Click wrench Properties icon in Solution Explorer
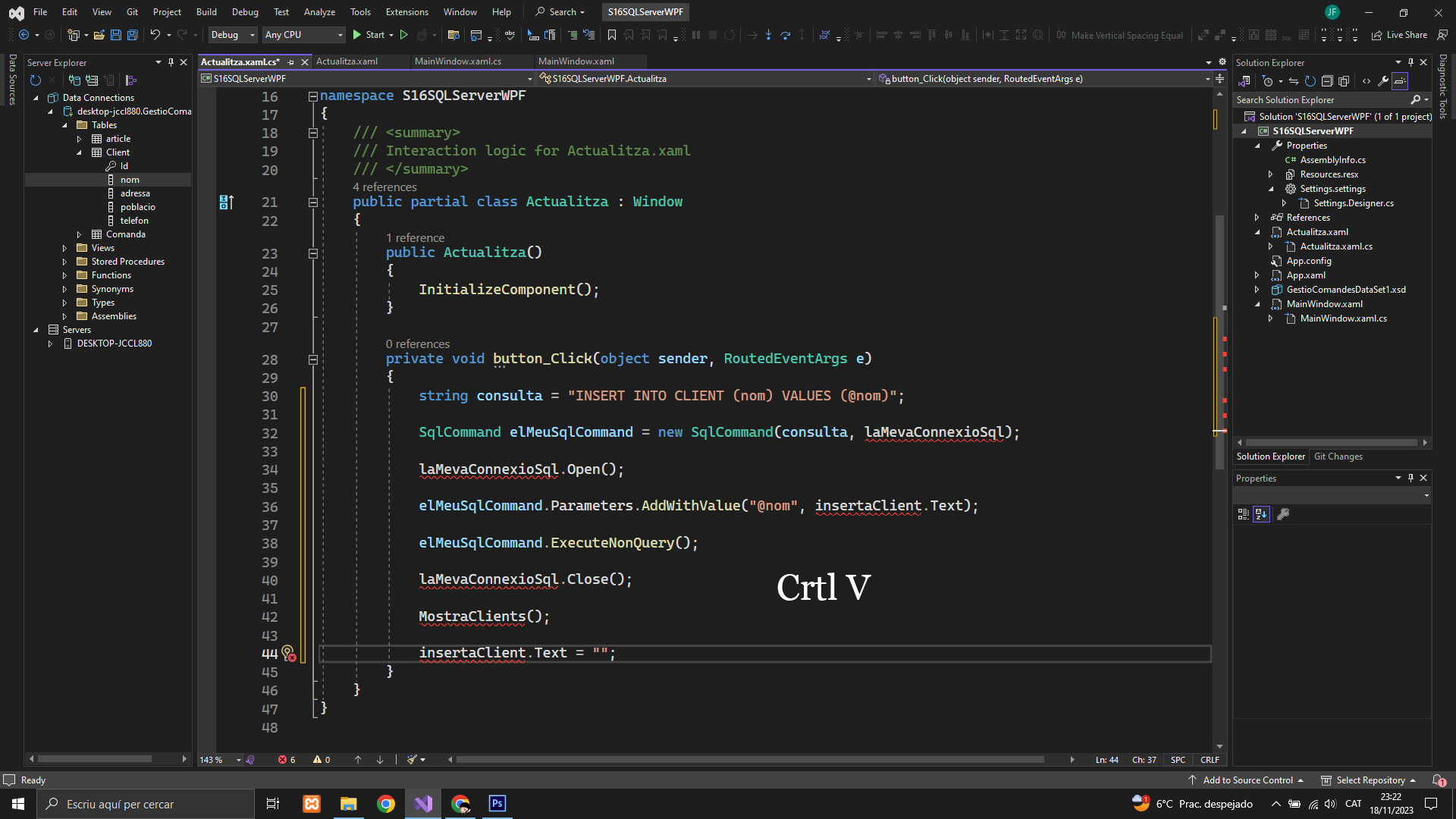This screenshot has width=1456, height=819. pyautogui.click(x=1383, y=81)
